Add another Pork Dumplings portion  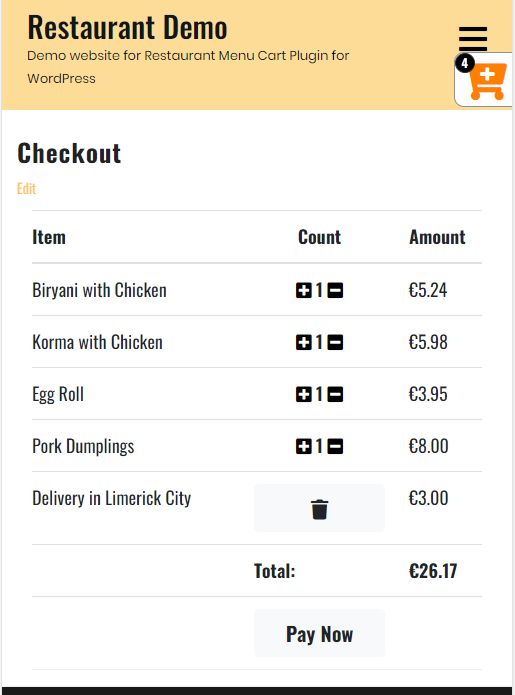(x=304, y=446)
